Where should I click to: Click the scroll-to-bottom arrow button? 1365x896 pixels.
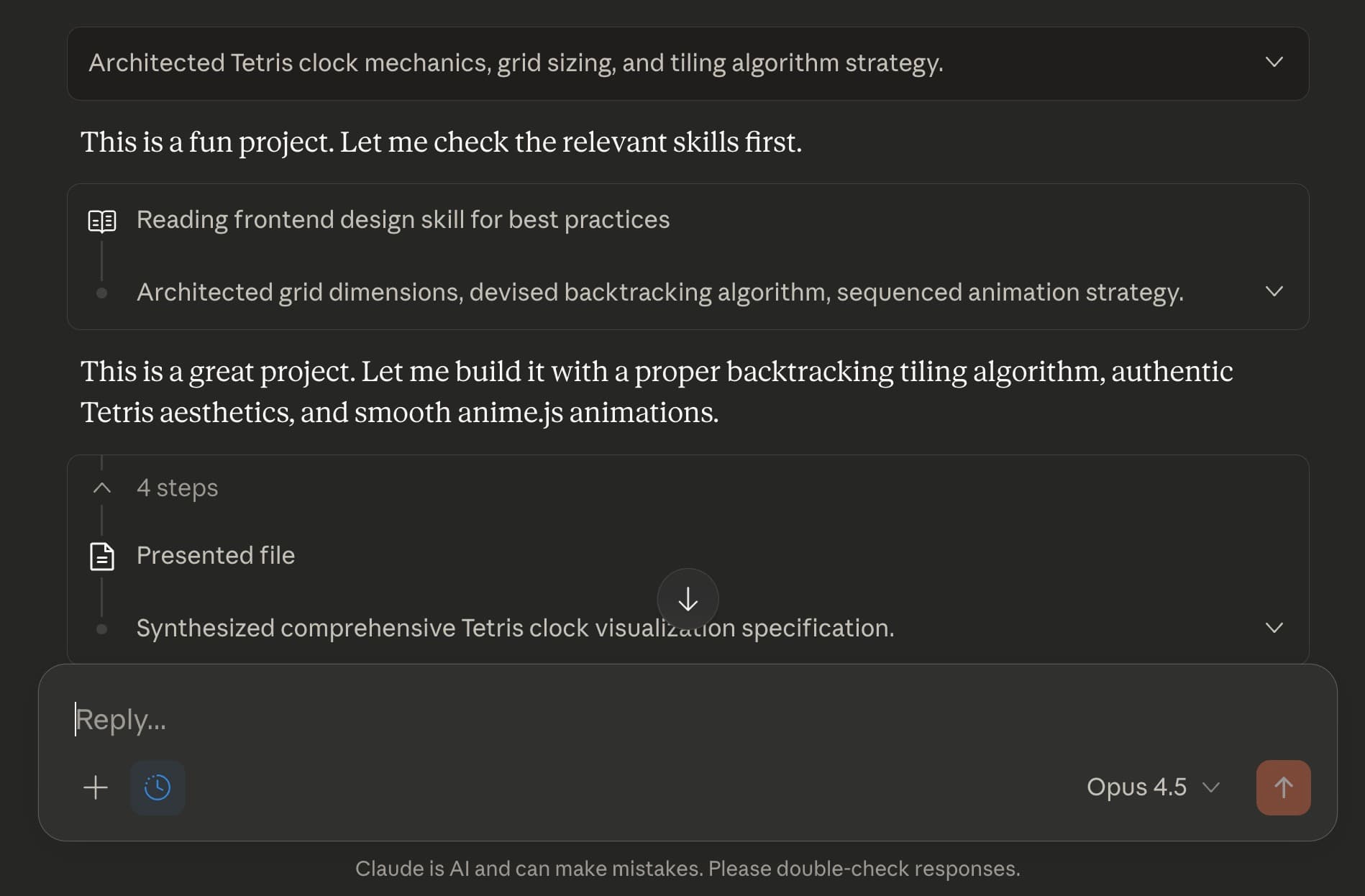point(688,599)
